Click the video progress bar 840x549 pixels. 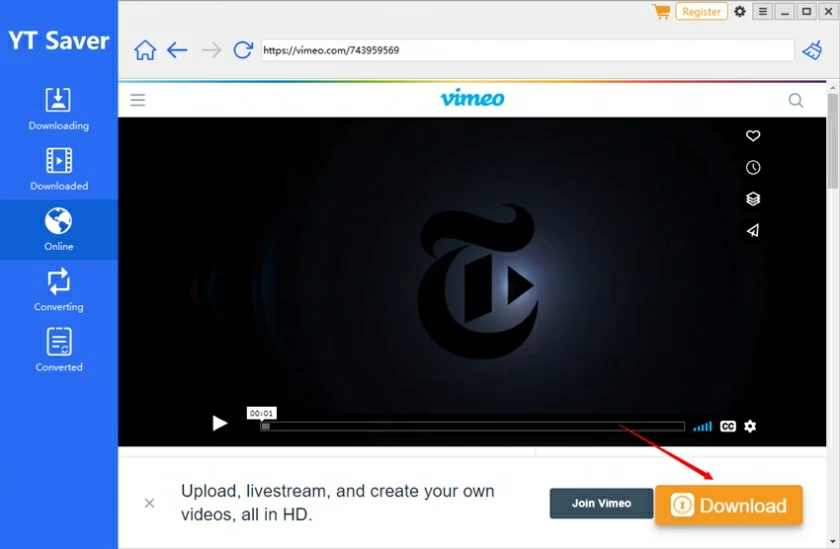tap(472, 426)
